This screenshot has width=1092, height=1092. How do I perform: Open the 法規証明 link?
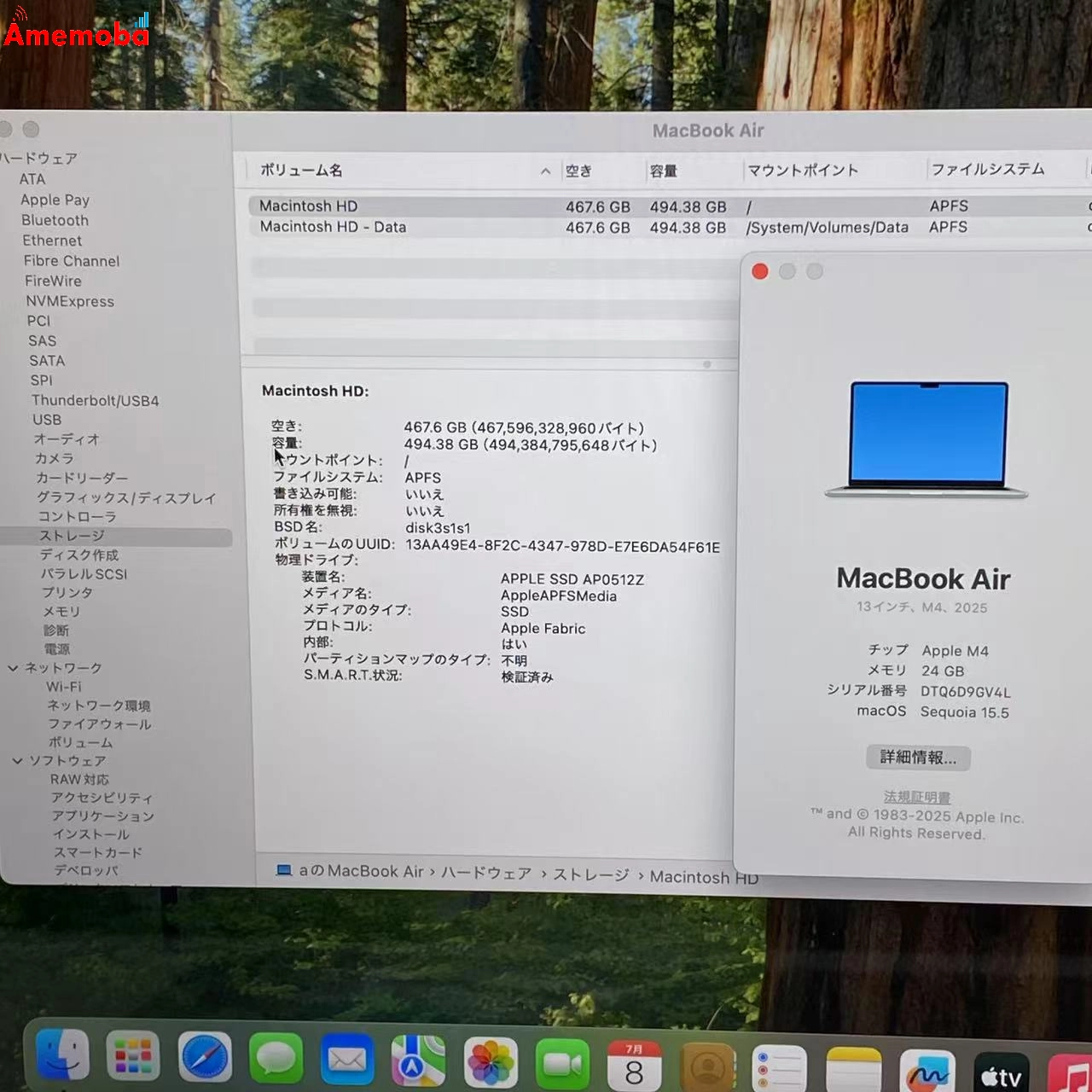(918, 797)
